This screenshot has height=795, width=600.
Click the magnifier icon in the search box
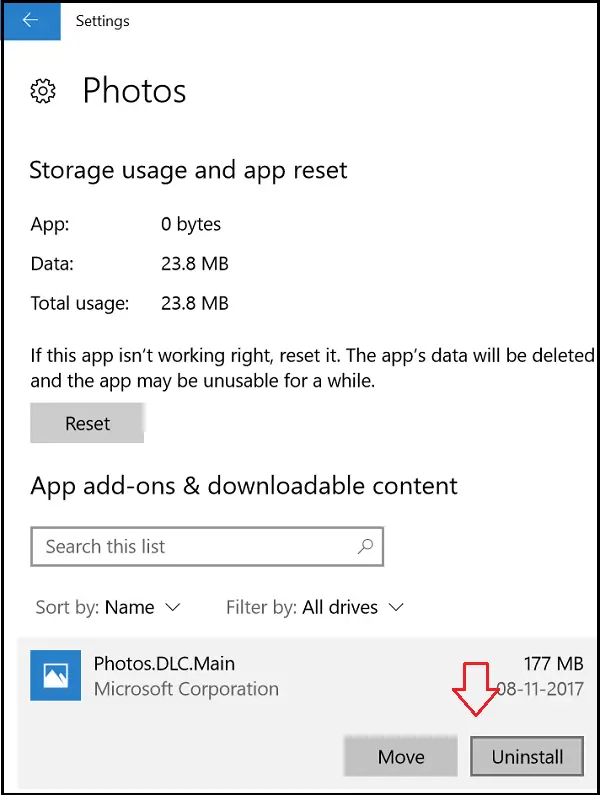[x=365, y=546]
